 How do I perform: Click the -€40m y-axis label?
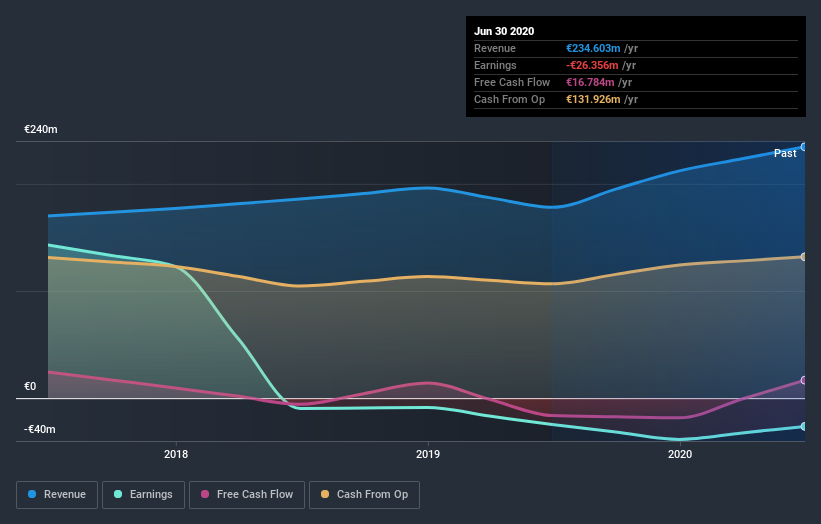pyautogui.click(x=40, y=429)
